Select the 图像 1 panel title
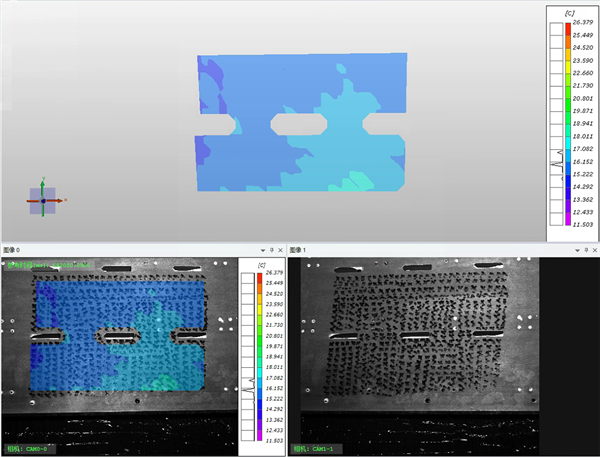 [300, 248]
